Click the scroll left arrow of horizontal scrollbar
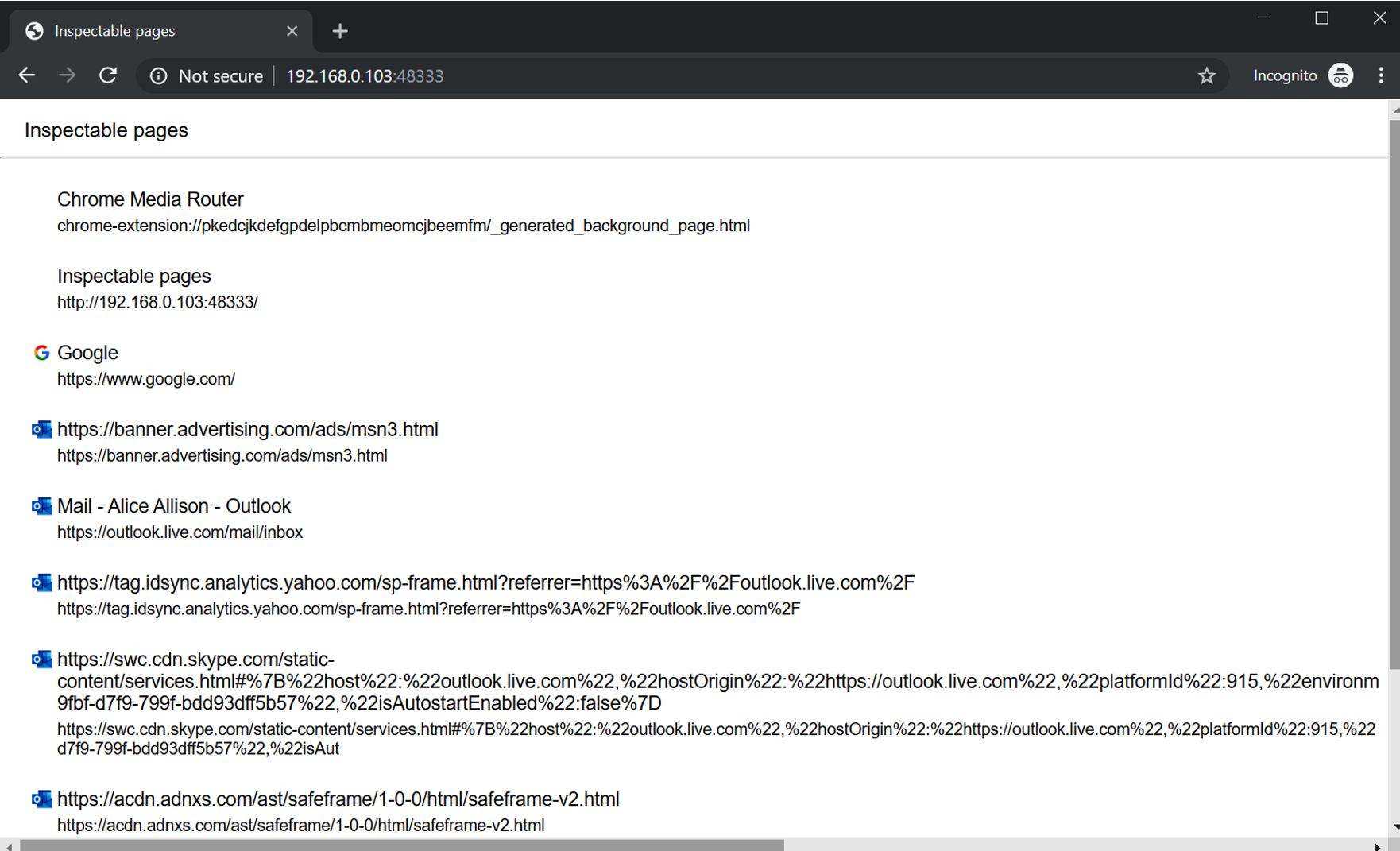The width and height of the screenshot is (1400, 851). pos(9,845)
